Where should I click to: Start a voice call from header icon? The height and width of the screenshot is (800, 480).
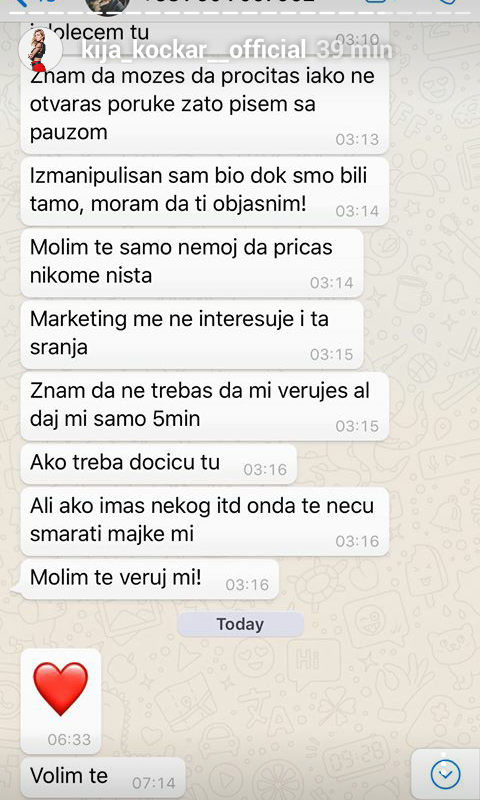[x=447, y=3]
